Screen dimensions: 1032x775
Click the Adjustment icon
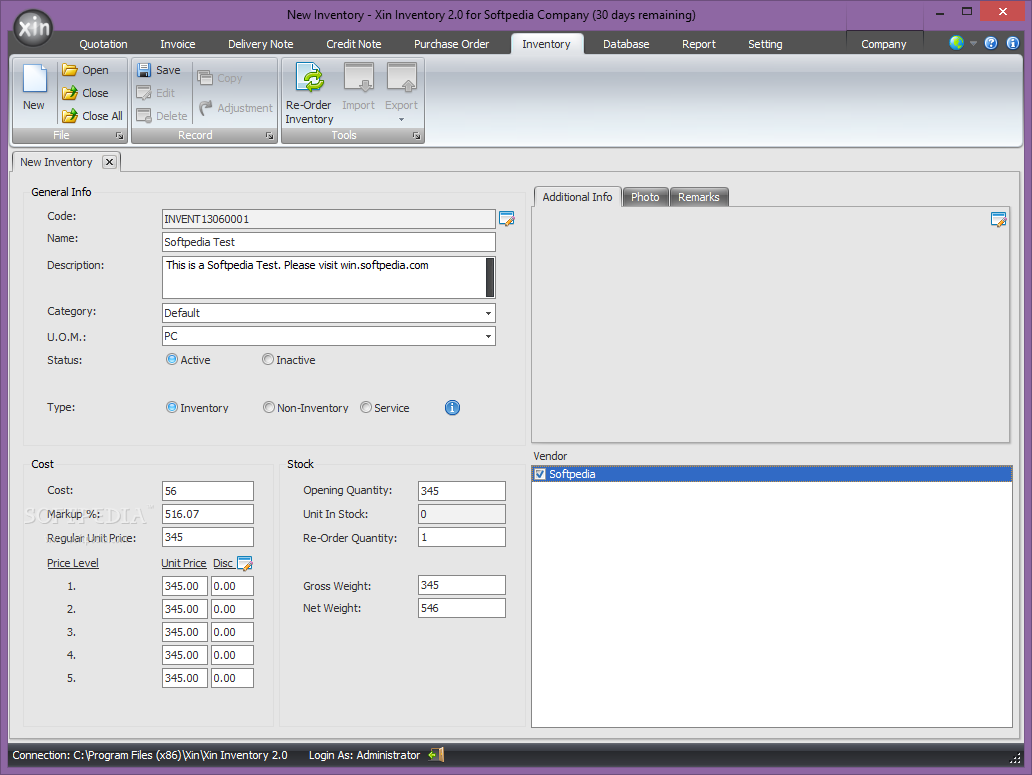coord(206,107)
